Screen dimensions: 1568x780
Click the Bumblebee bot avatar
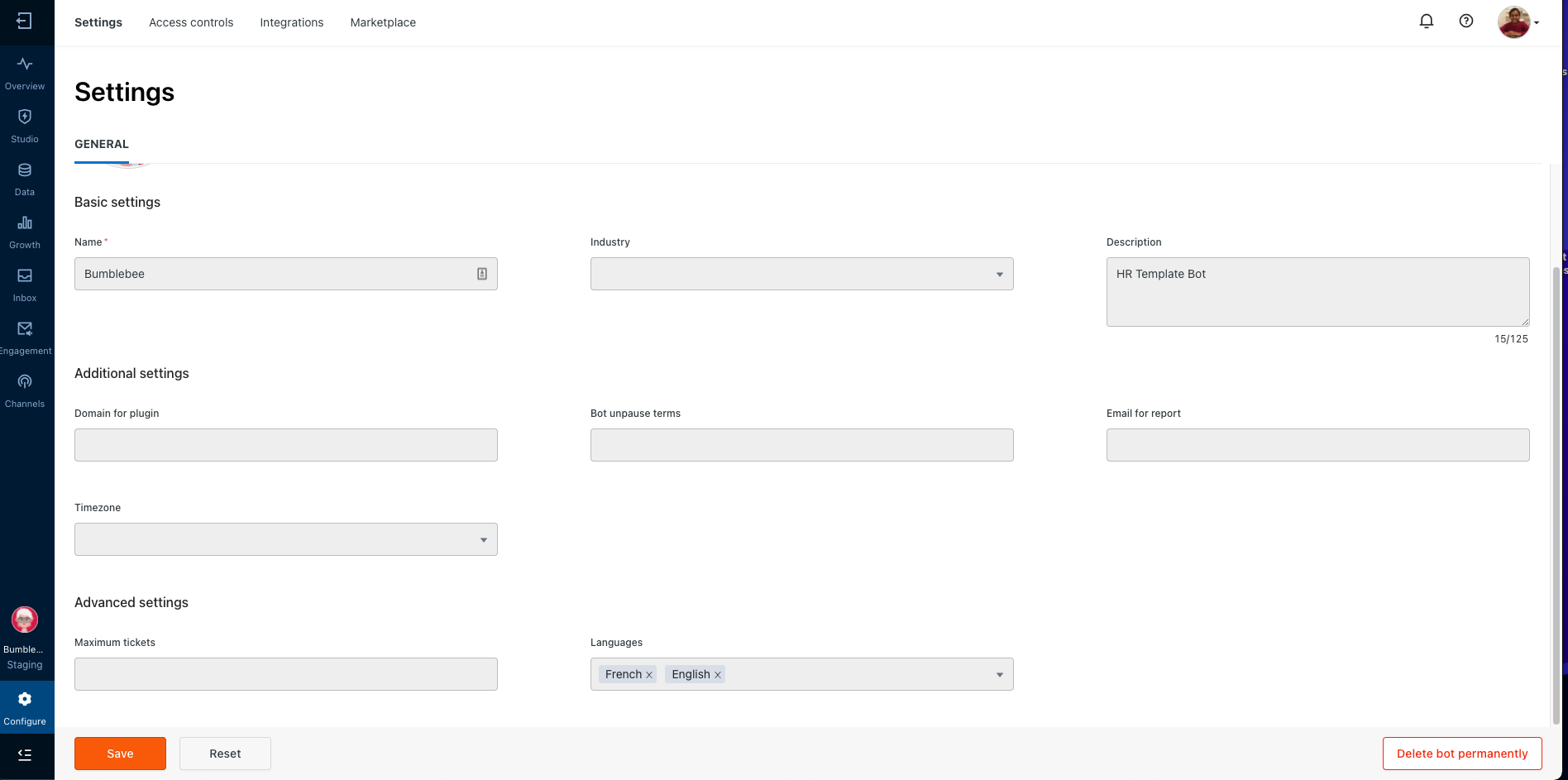(25, 620)
